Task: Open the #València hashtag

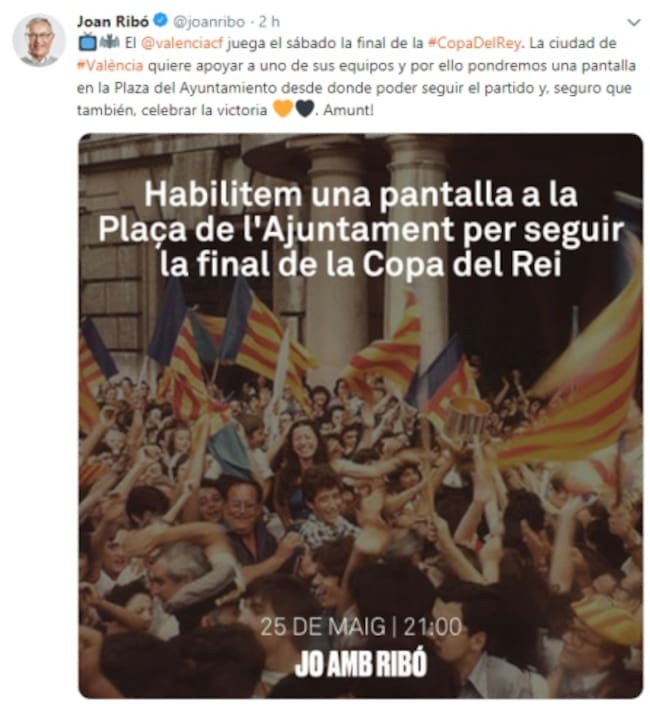Action: [110, 66]
